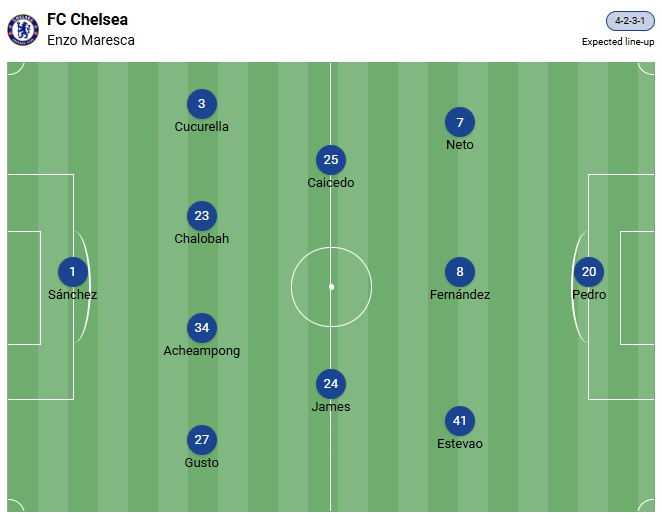The image size is (662, 519).
Task: Click Caicedo's number 25 player circle
Action: [331, 160]
